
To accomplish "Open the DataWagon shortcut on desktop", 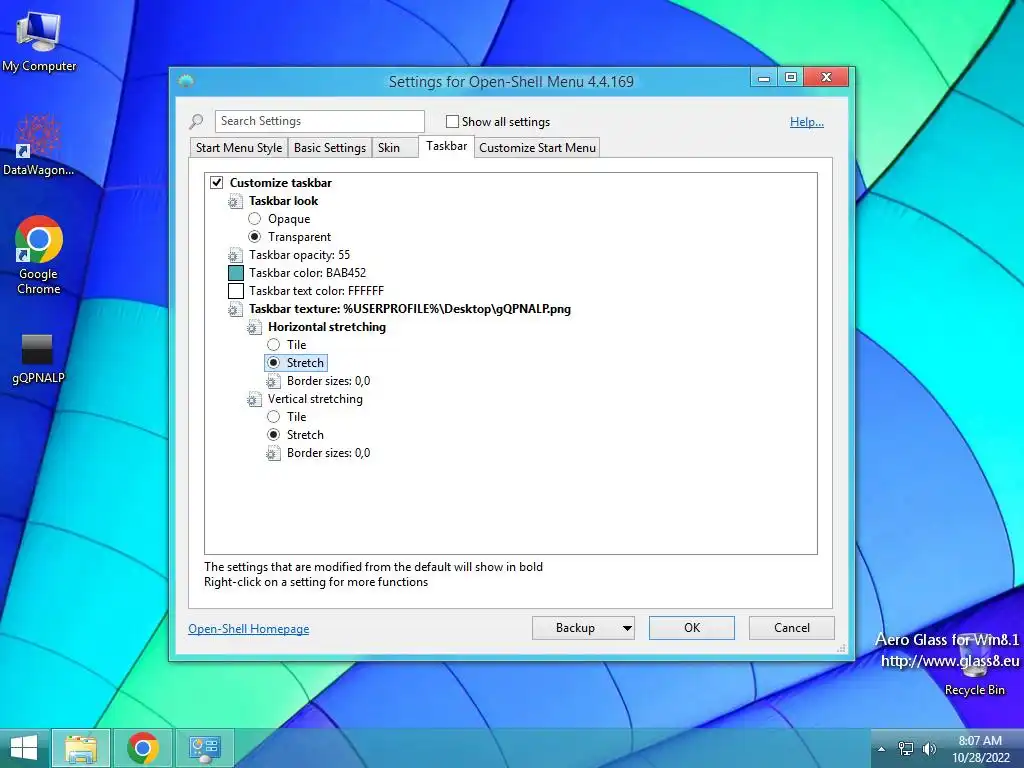I will point(39,145).
